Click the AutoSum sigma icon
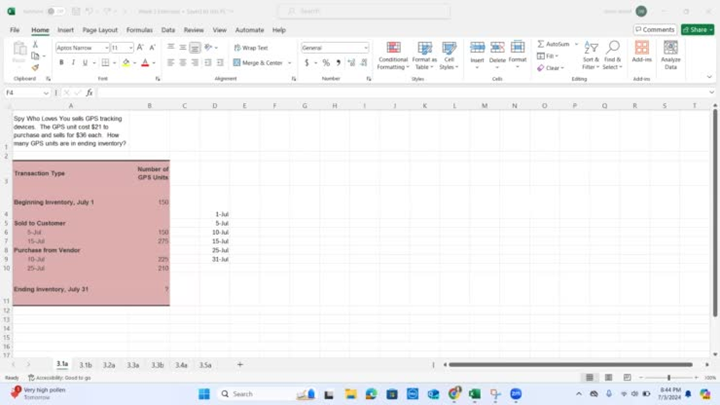 coord(541,44)
